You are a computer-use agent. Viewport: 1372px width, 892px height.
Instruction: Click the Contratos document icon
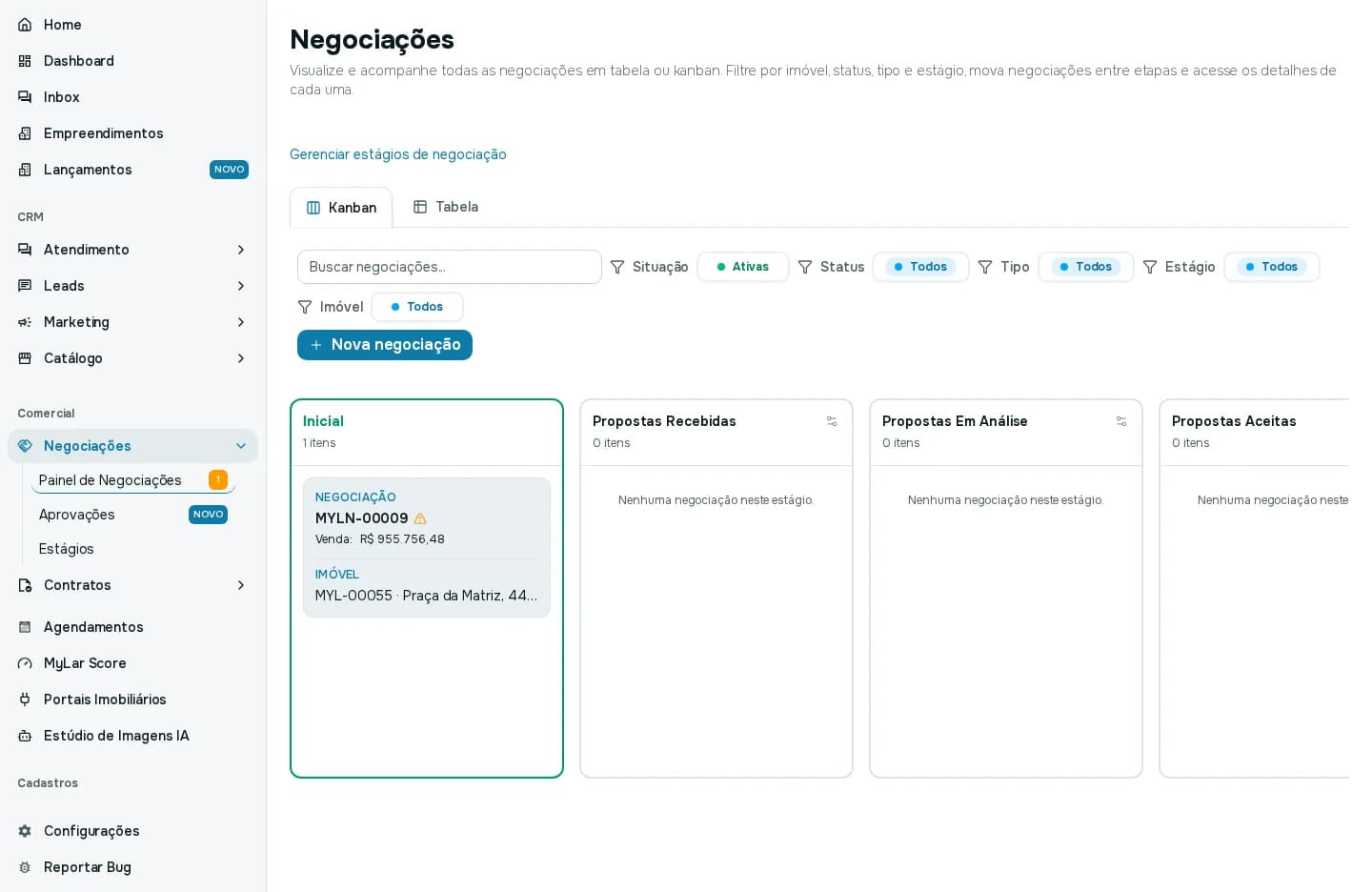coord(25,585)
